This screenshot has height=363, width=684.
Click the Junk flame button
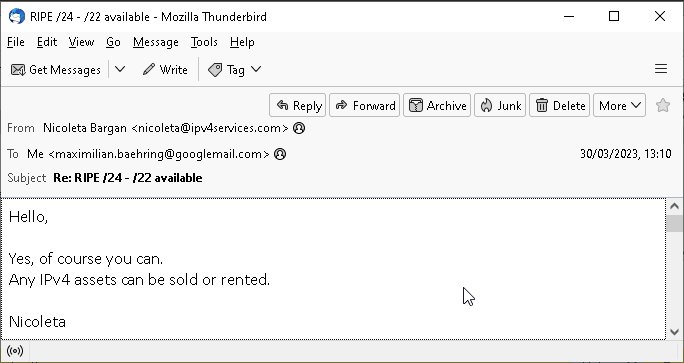coord(500,105)
